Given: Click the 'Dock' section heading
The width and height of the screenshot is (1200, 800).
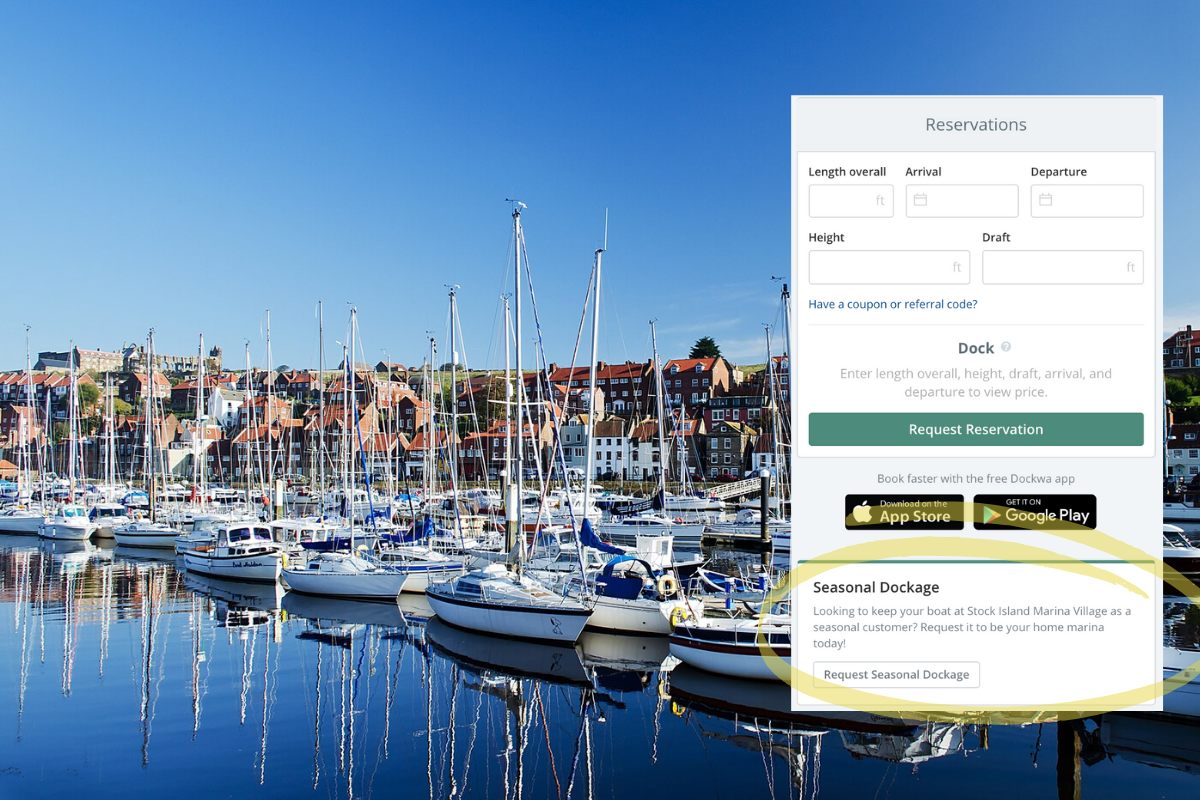Looking at the screenshot, I should [976, 348].
